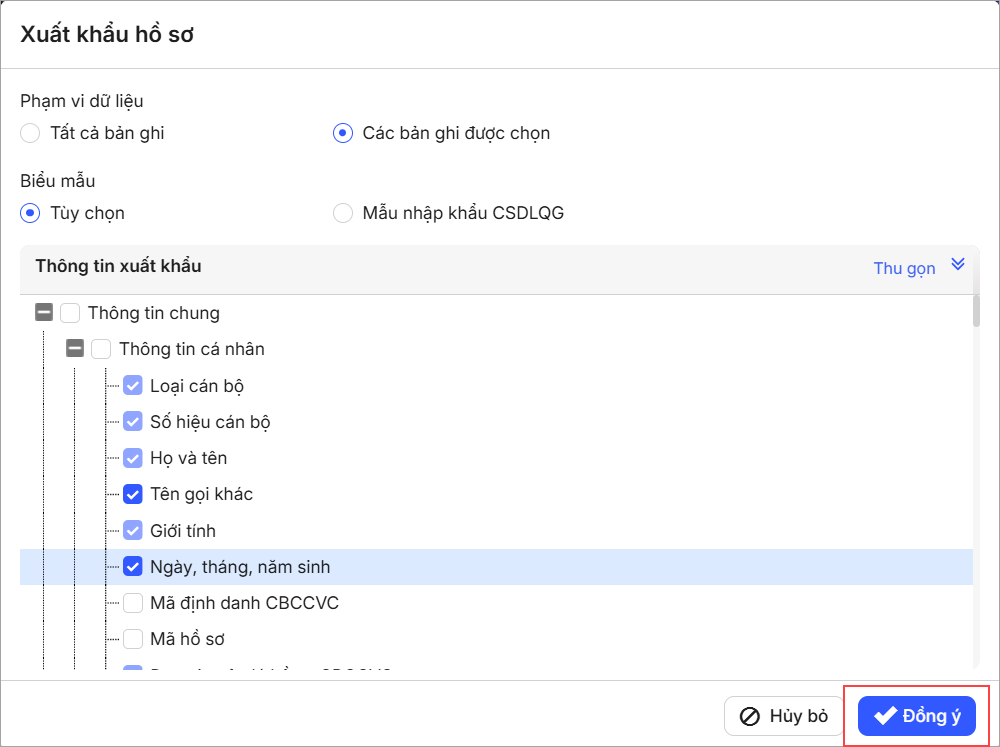Uncheck Ngày, tháng, năm sinh checkbox
1000x747 pixels.
[x=133, y=567]
